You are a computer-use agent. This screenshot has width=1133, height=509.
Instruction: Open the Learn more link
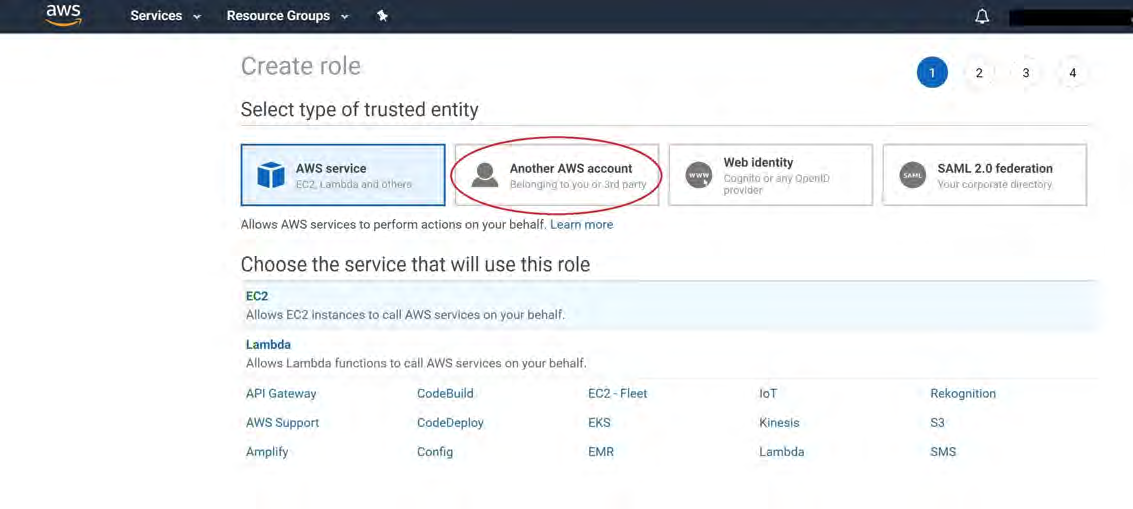tap(582, 225)
